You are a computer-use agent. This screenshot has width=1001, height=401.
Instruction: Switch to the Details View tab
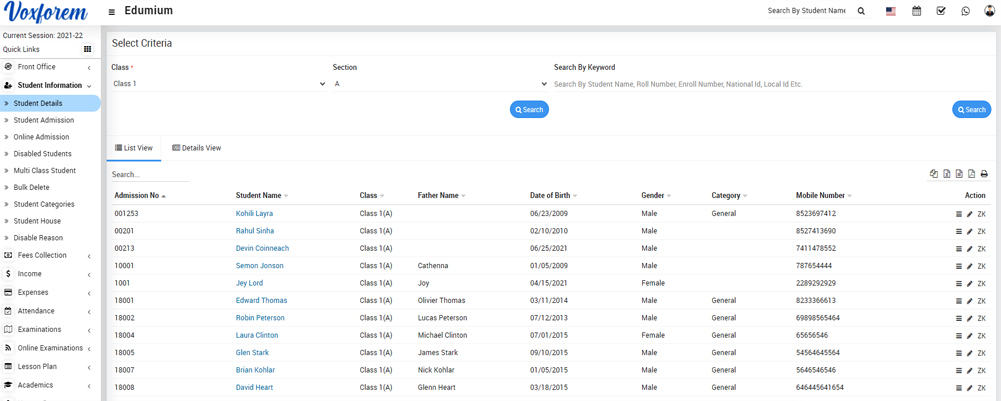[197, 148]
